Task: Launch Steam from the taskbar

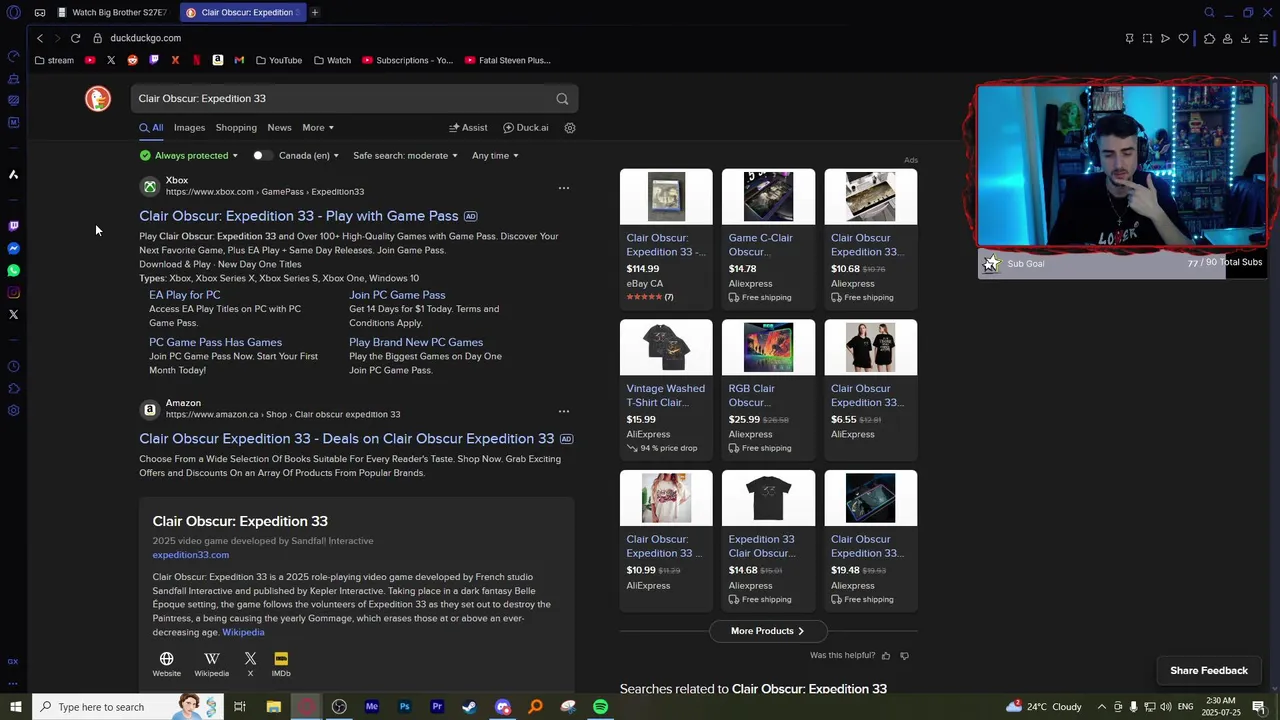Action: 469,707
